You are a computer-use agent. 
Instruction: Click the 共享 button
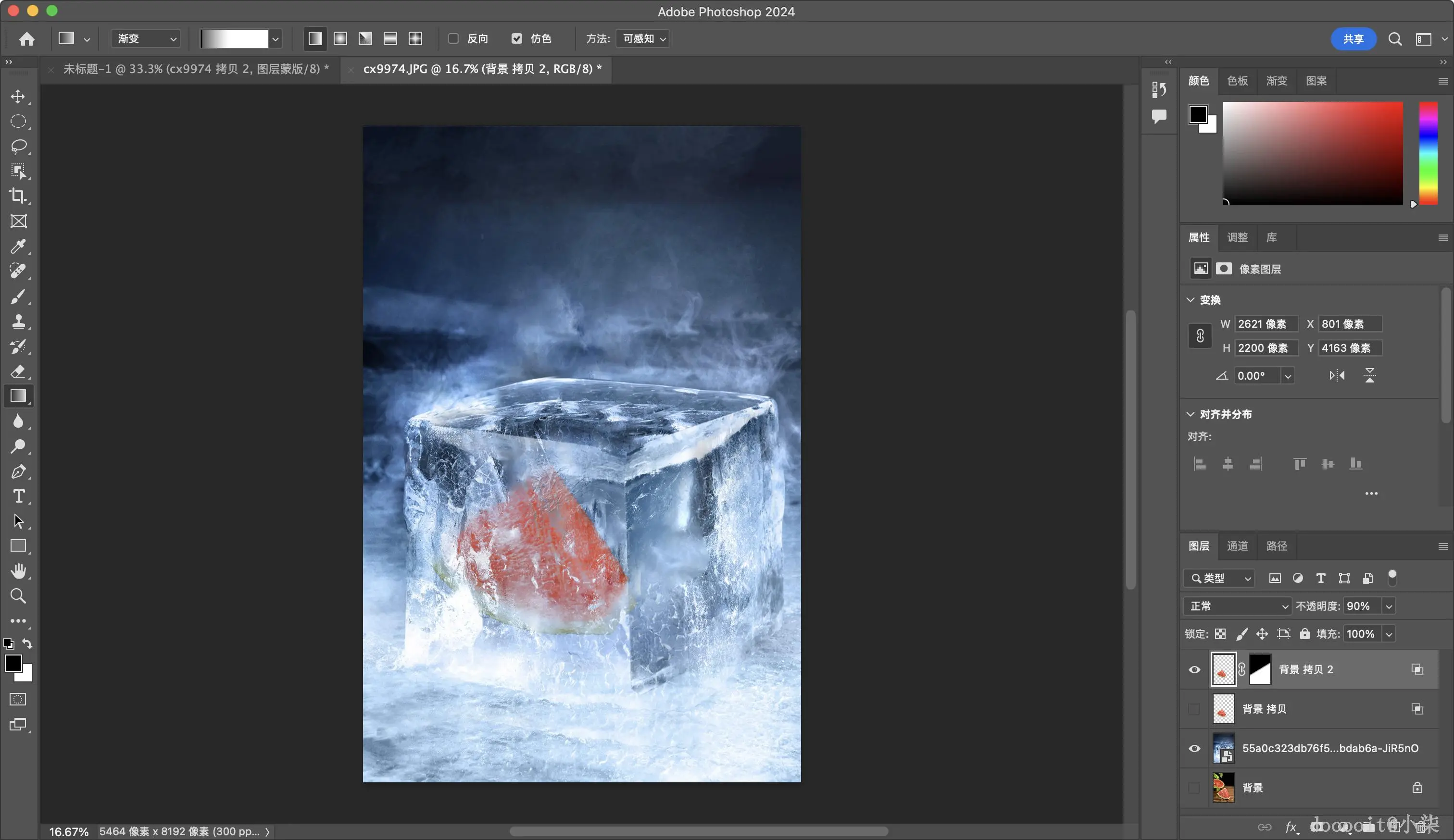click(1353, 38)
